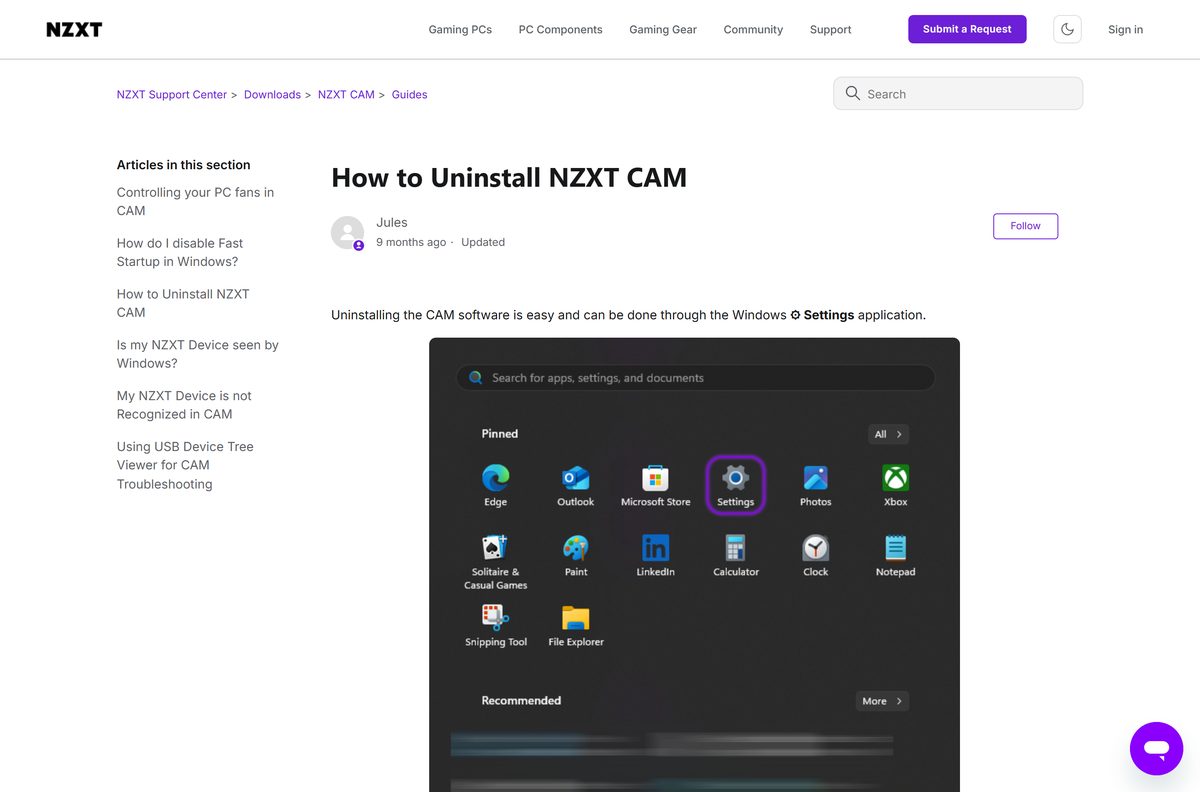The height and width of the screenshot is (792, 1200).
Task: Click Sign in link
Action: pyautogui.click(x=1125, y=29)
